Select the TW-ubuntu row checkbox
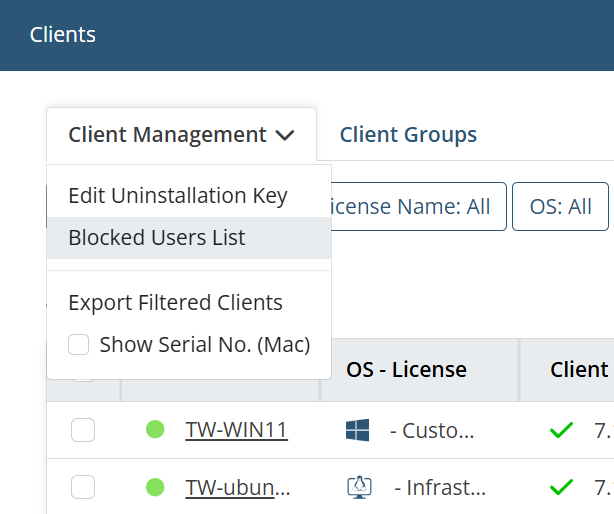 click(x=83, y=487)
